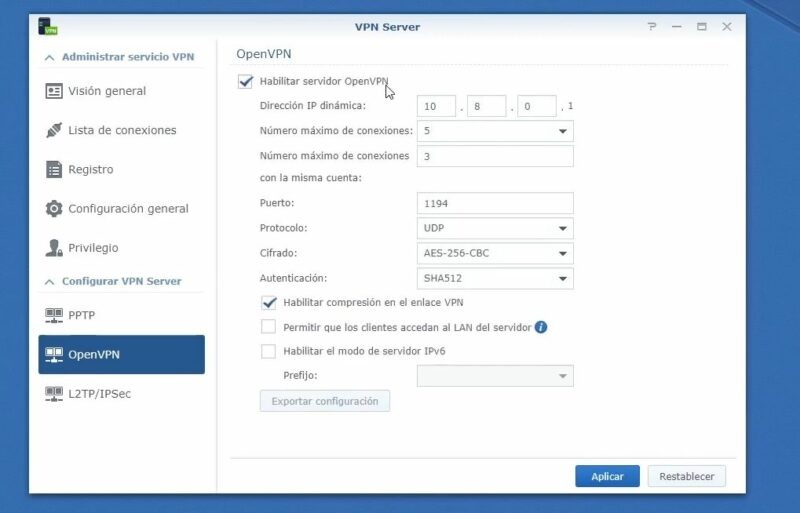Open Lista de conexiones page

[x=121, y=130]
